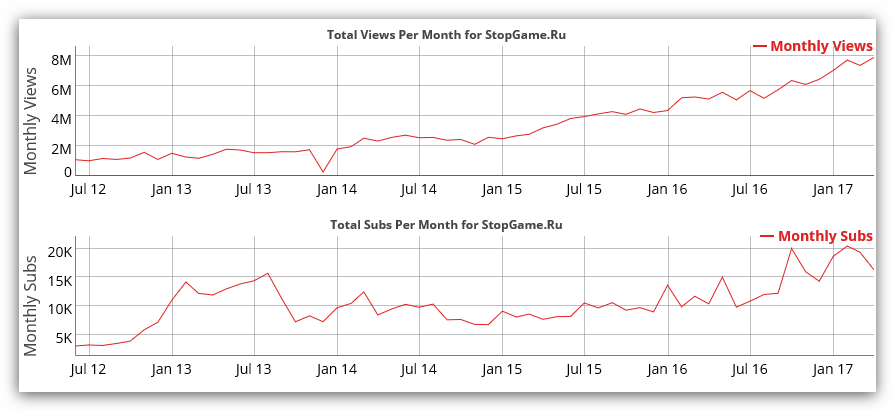Click the 8M label on the views axis
This screenshot has height=411, width=895.
[x=61, y=59]
